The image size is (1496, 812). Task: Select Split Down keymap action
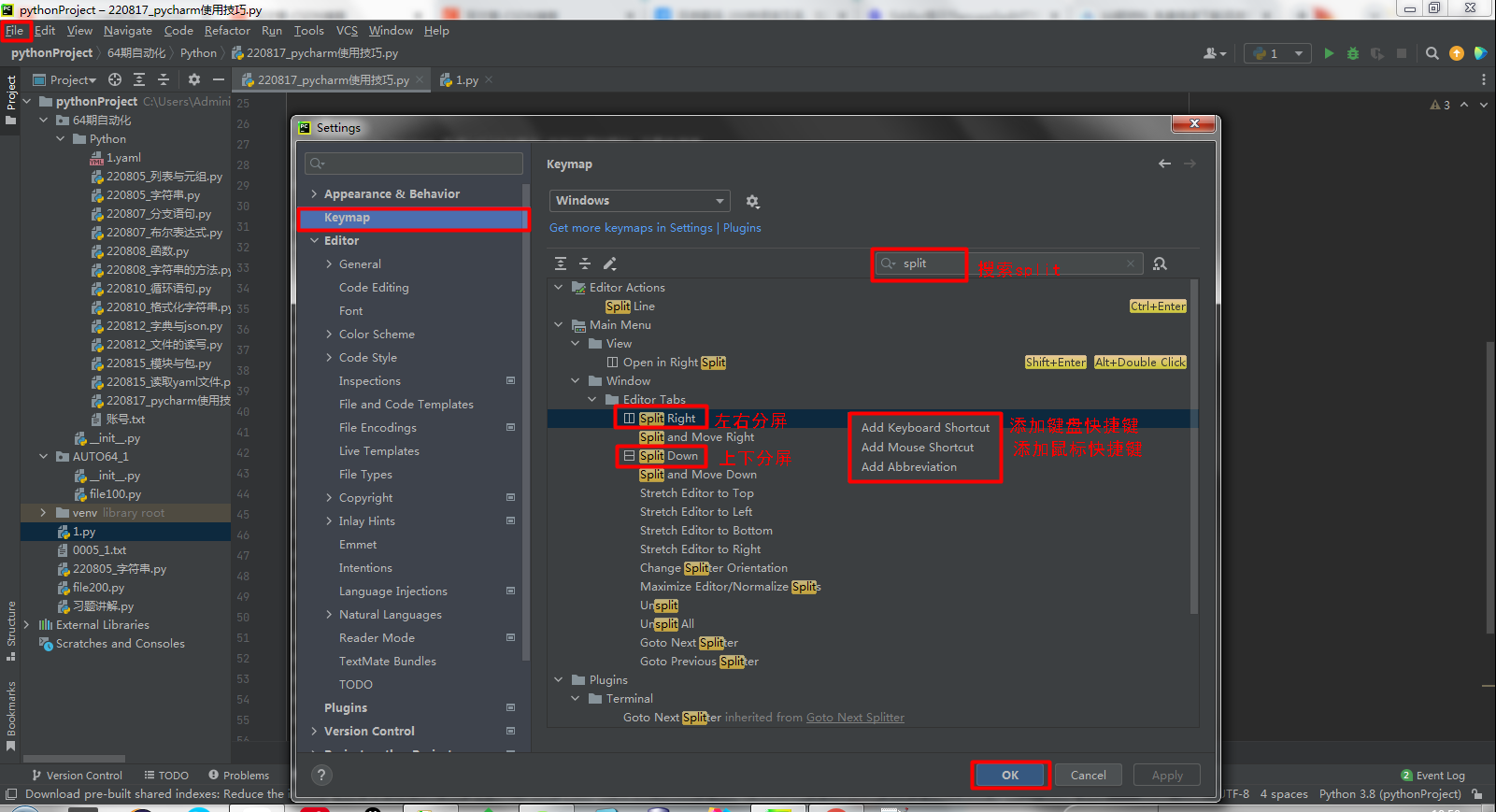pos(668,456)
